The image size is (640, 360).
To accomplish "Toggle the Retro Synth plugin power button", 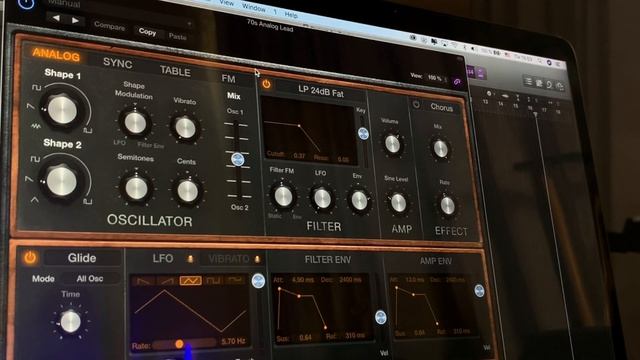I will [x=25, y=3].
